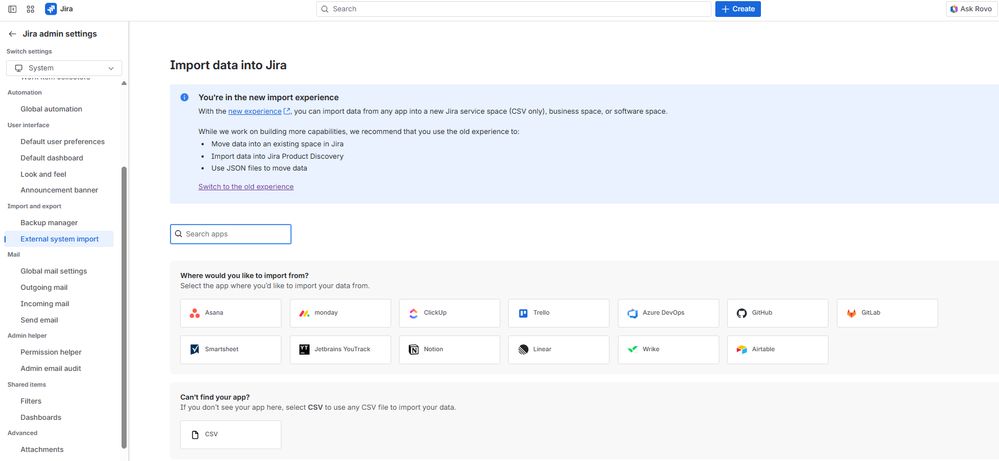The height and width of the screenshot is (461, 999).
Task: Open Announcement banner settings
Action: coord(59,190)
